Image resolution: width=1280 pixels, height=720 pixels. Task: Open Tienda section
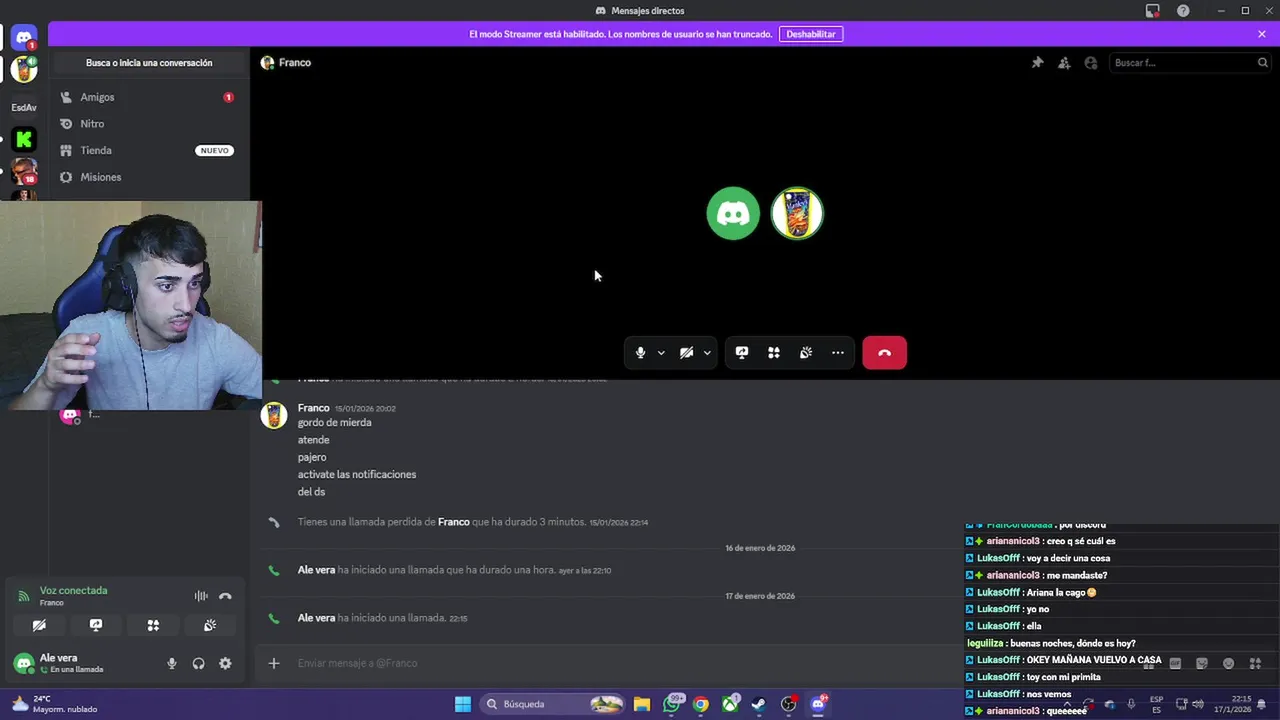147,150
